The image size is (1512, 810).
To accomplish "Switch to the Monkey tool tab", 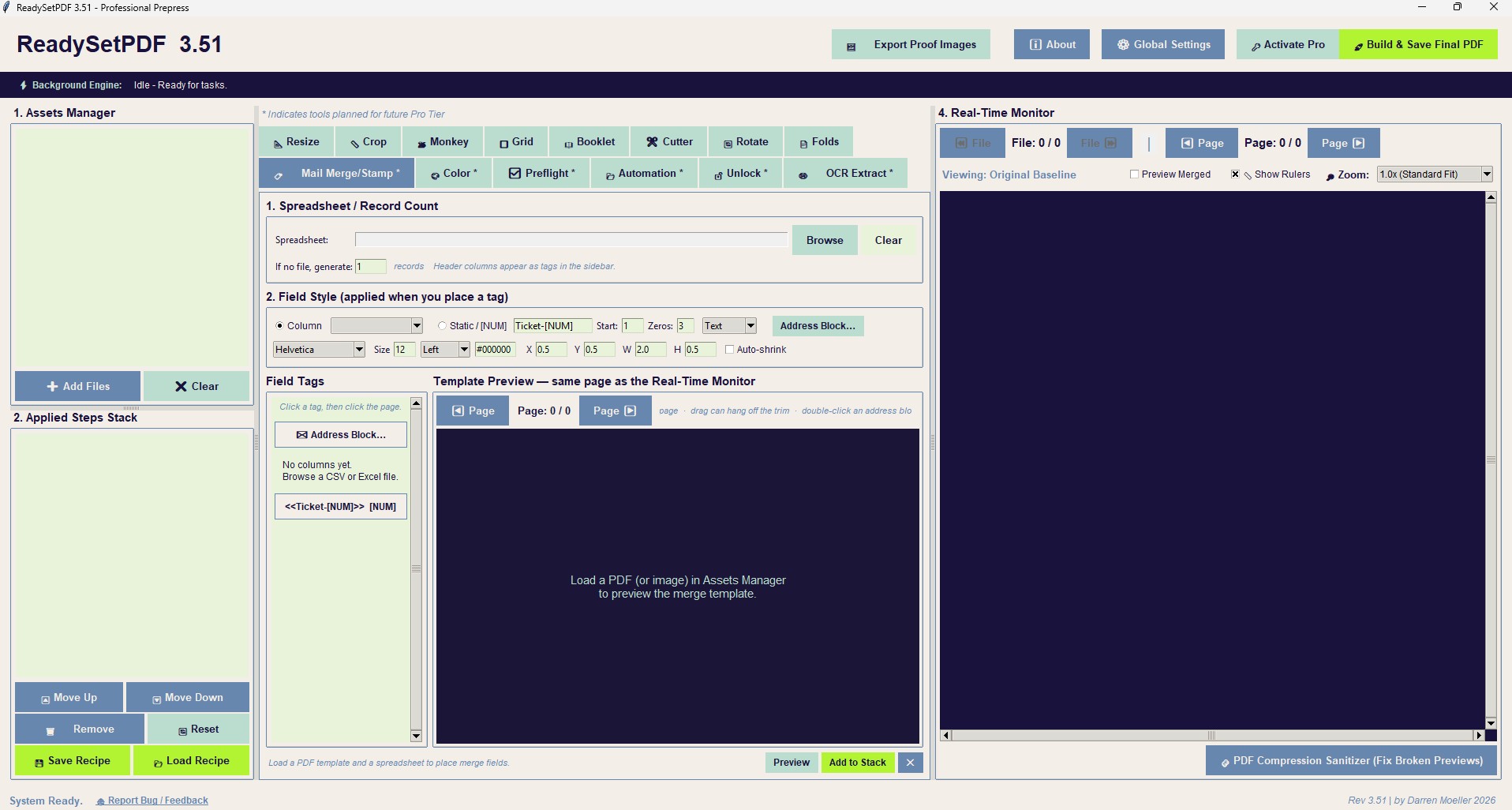I will (443, 142).
